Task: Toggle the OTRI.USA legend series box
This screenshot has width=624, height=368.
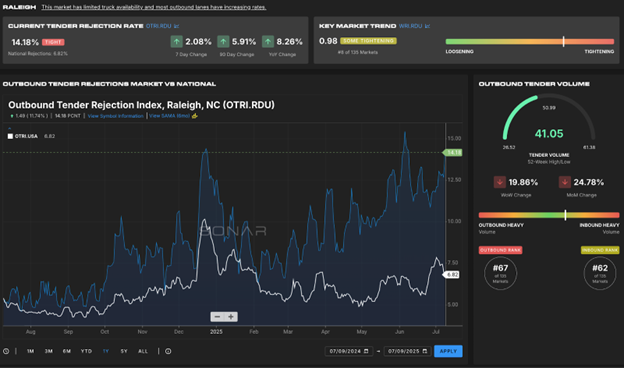Action: [x=10, y=136]
